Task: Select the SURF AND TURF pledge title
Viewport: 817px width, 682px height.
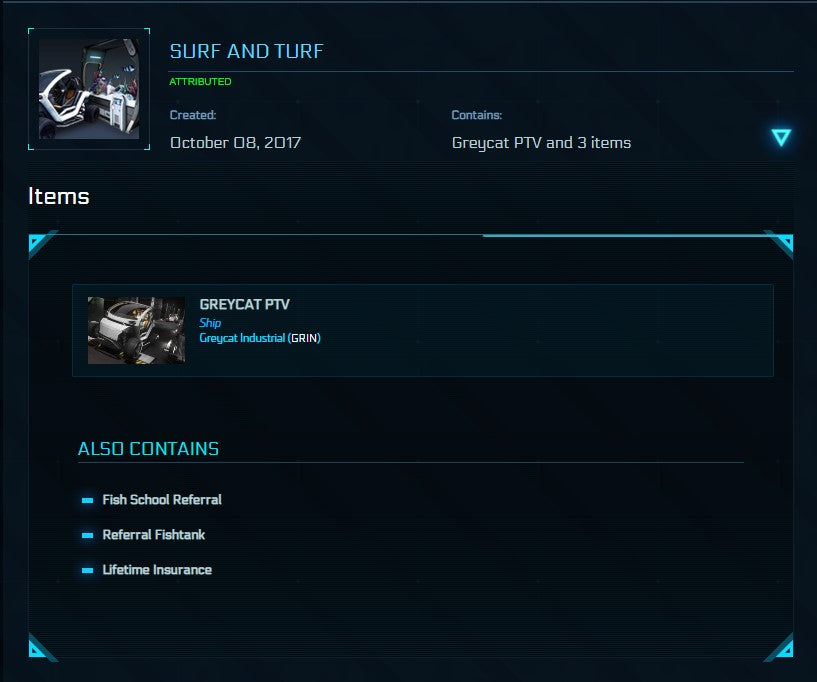Action: [246, 51]
